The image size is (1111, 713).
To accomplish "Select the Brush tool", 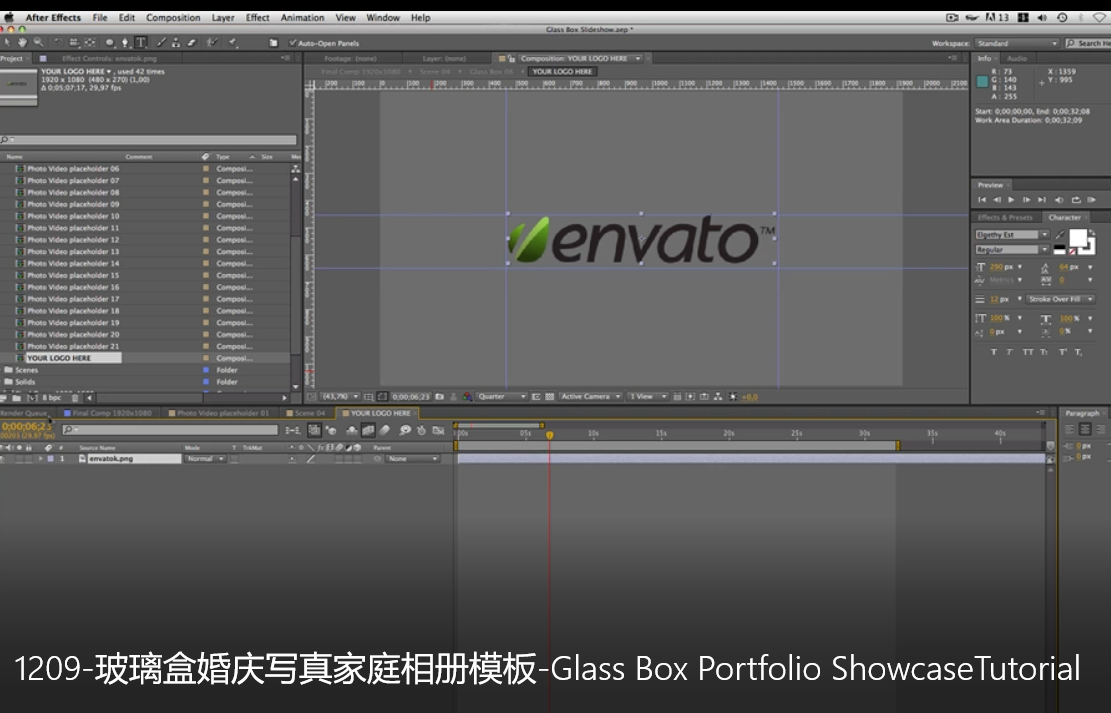I will point(162,43).
